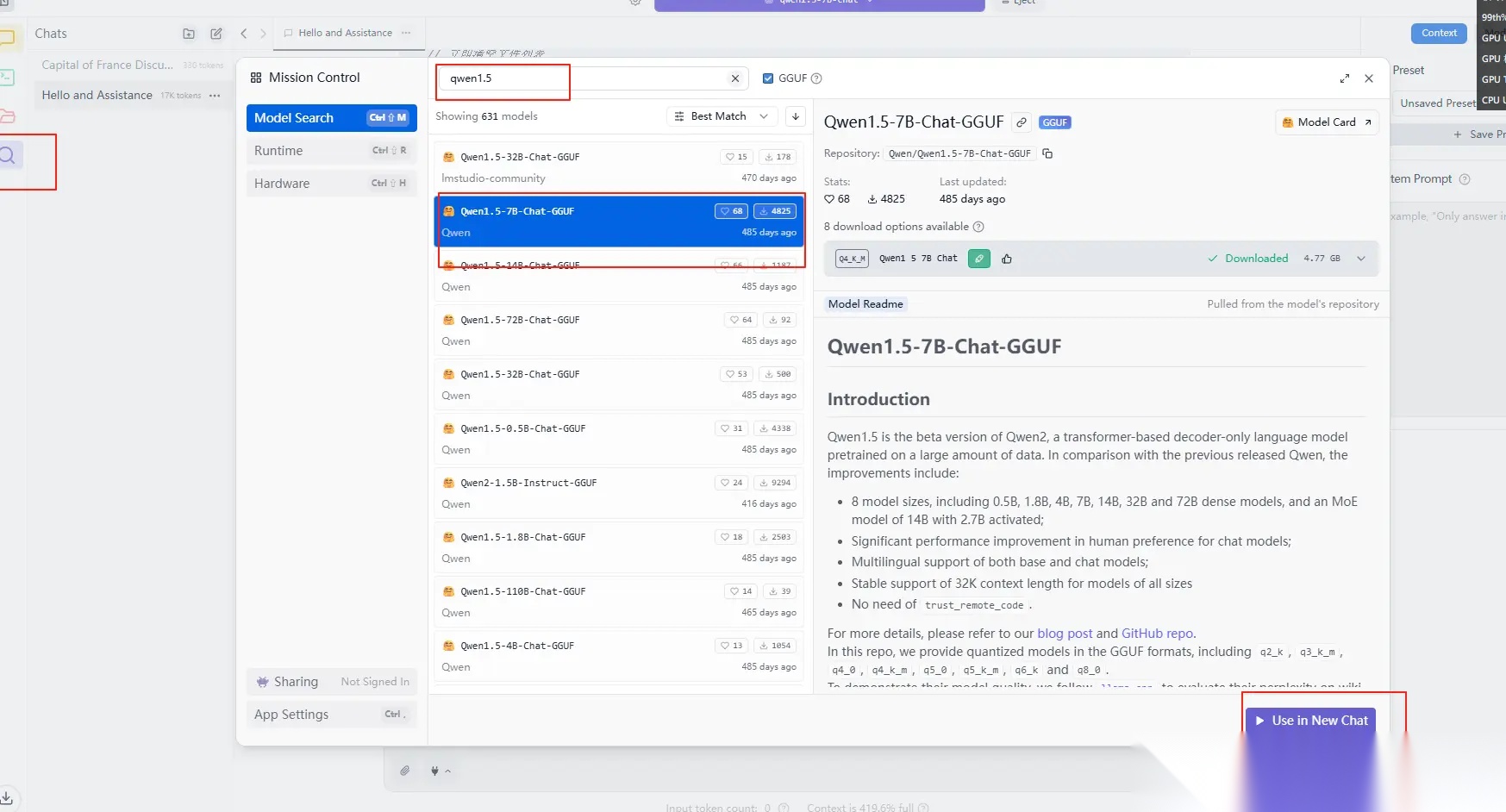
Task: Open more options for Hello and Assistance chat row
Action: pyautogui.click(x=215, y=96)
